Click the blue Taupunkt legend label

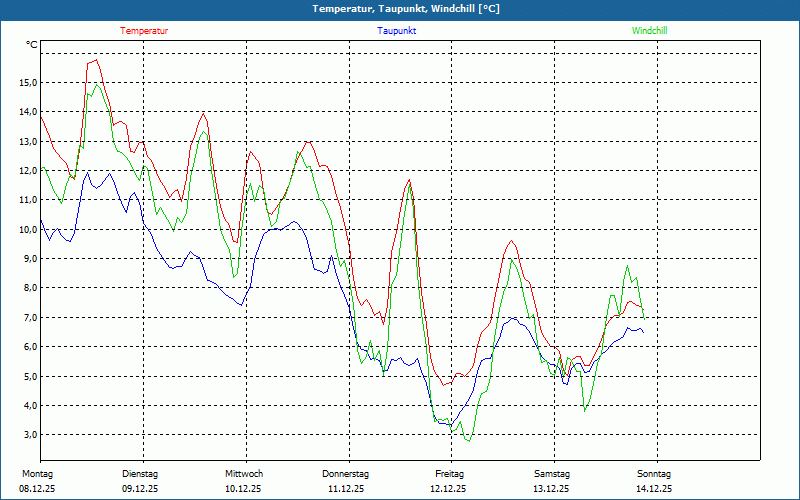click(x=396, y=31)
